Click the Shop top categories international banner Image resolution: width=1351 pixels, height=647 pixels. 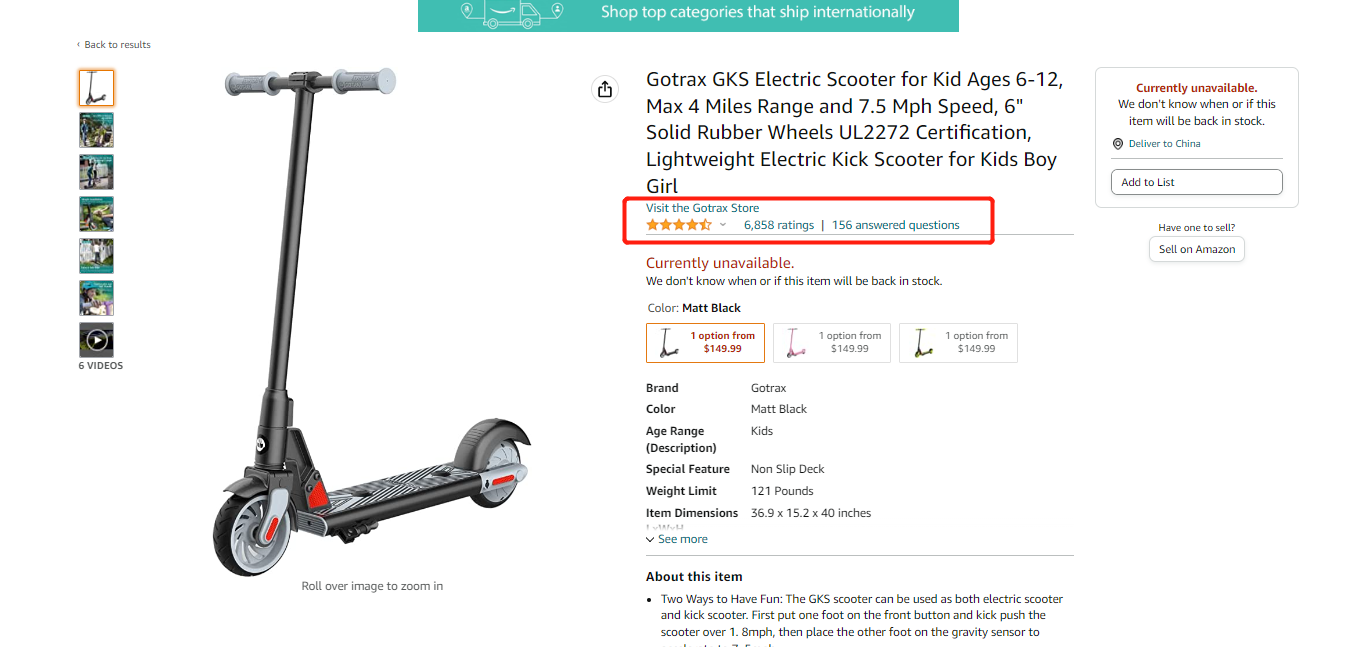688,15
